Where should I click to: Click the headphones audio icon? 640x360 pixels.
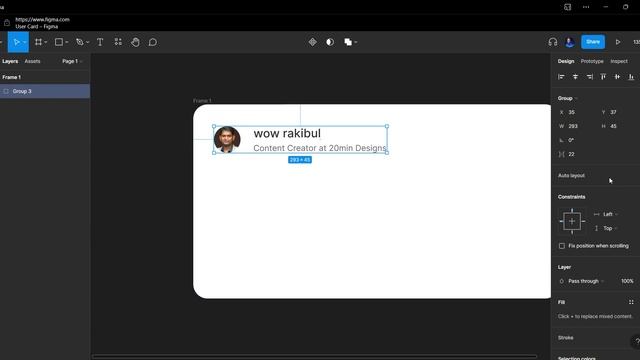[x=553, y=42]
